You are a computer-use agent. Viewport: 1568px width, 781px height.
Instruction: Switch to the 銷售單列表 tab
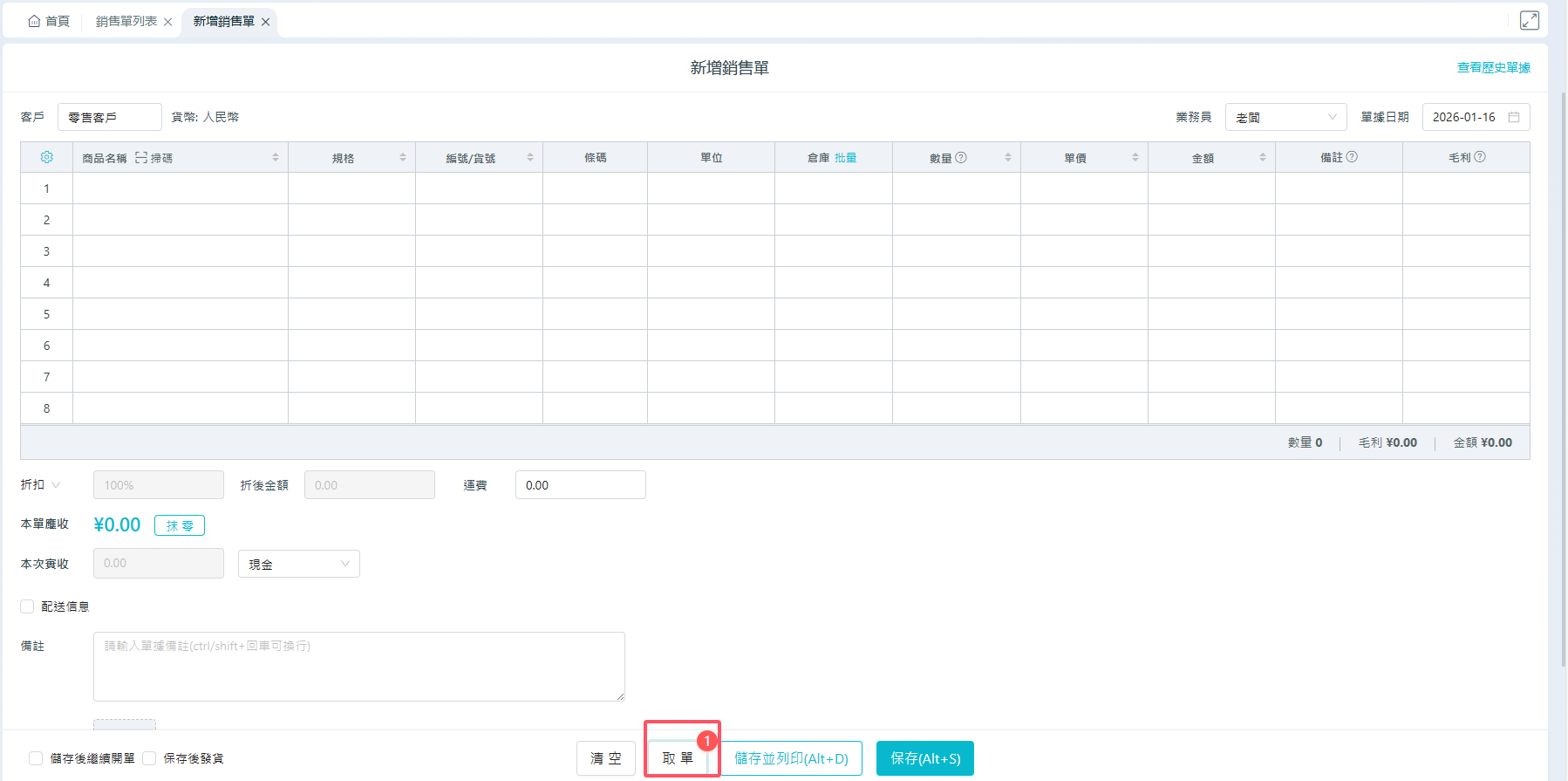[x=126, y=22]
